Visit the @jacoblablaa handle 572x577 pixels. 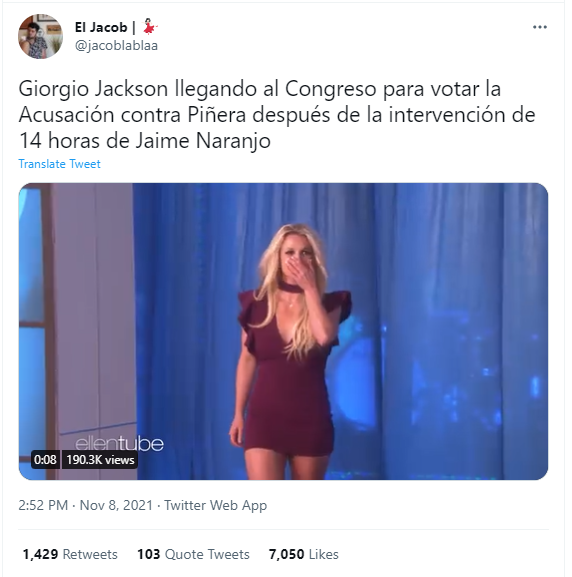tap(116, 46)
